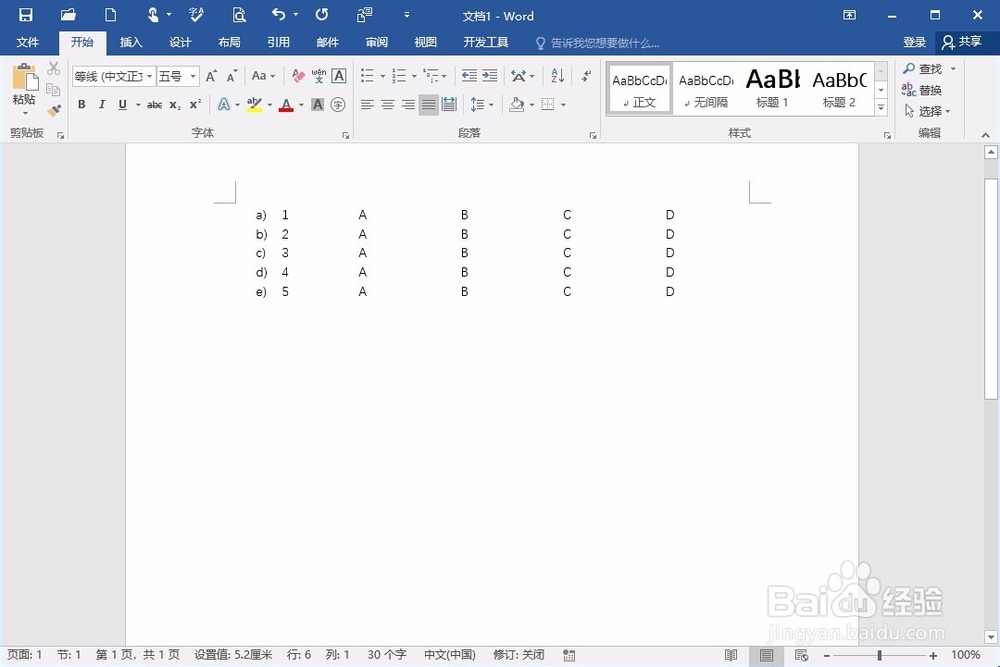Click the vertical scrollbar down arrow
Image resolution: width=1000 pixels, height=667 pixels.
[990, 636]
